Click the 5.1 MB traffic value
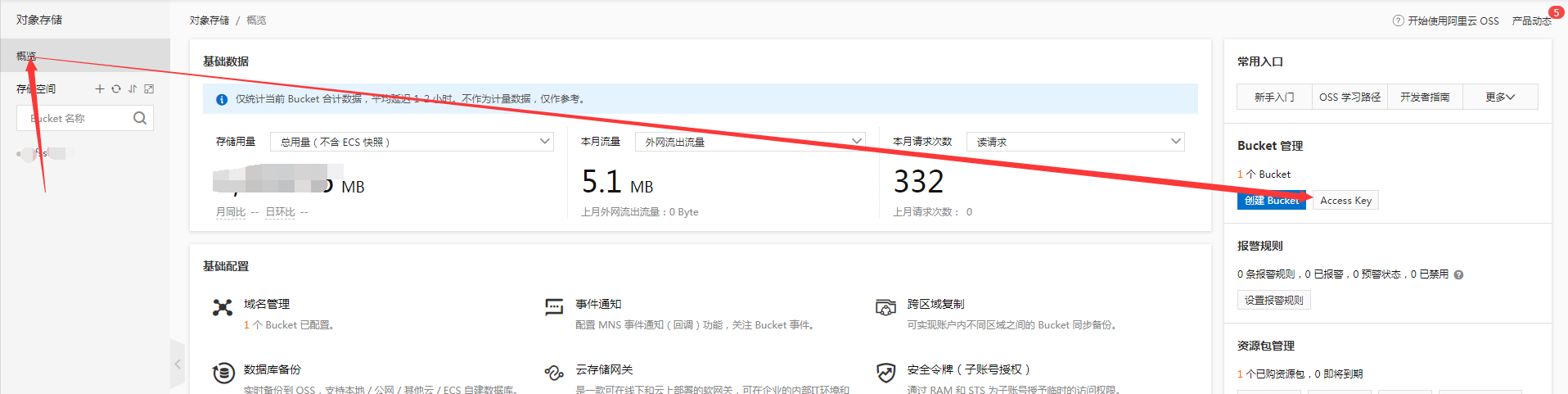The height and width of the screenshot is (394, 1568). 617,182
